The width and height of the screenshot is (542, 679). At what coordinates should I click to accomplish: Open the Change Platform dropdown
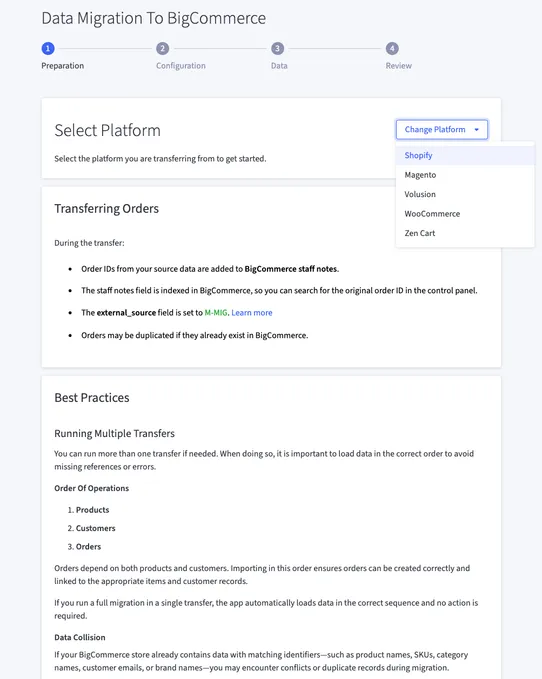coord(442,129)
